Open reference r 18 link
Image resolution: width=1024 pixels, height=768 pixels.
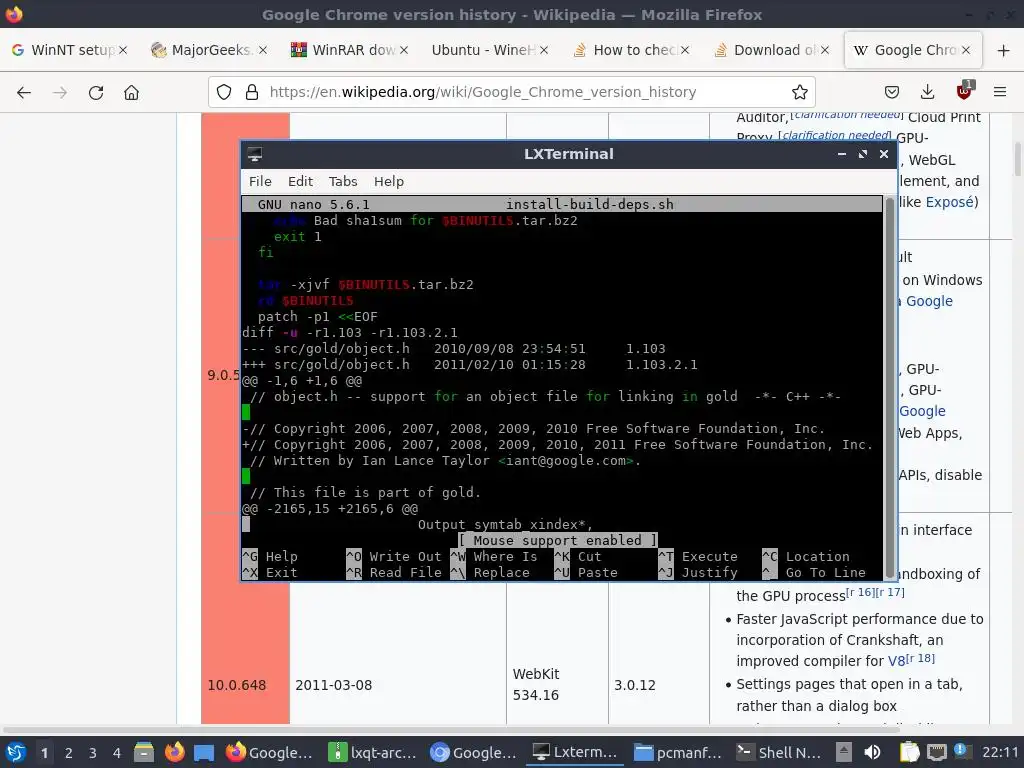tap(921, 658)
